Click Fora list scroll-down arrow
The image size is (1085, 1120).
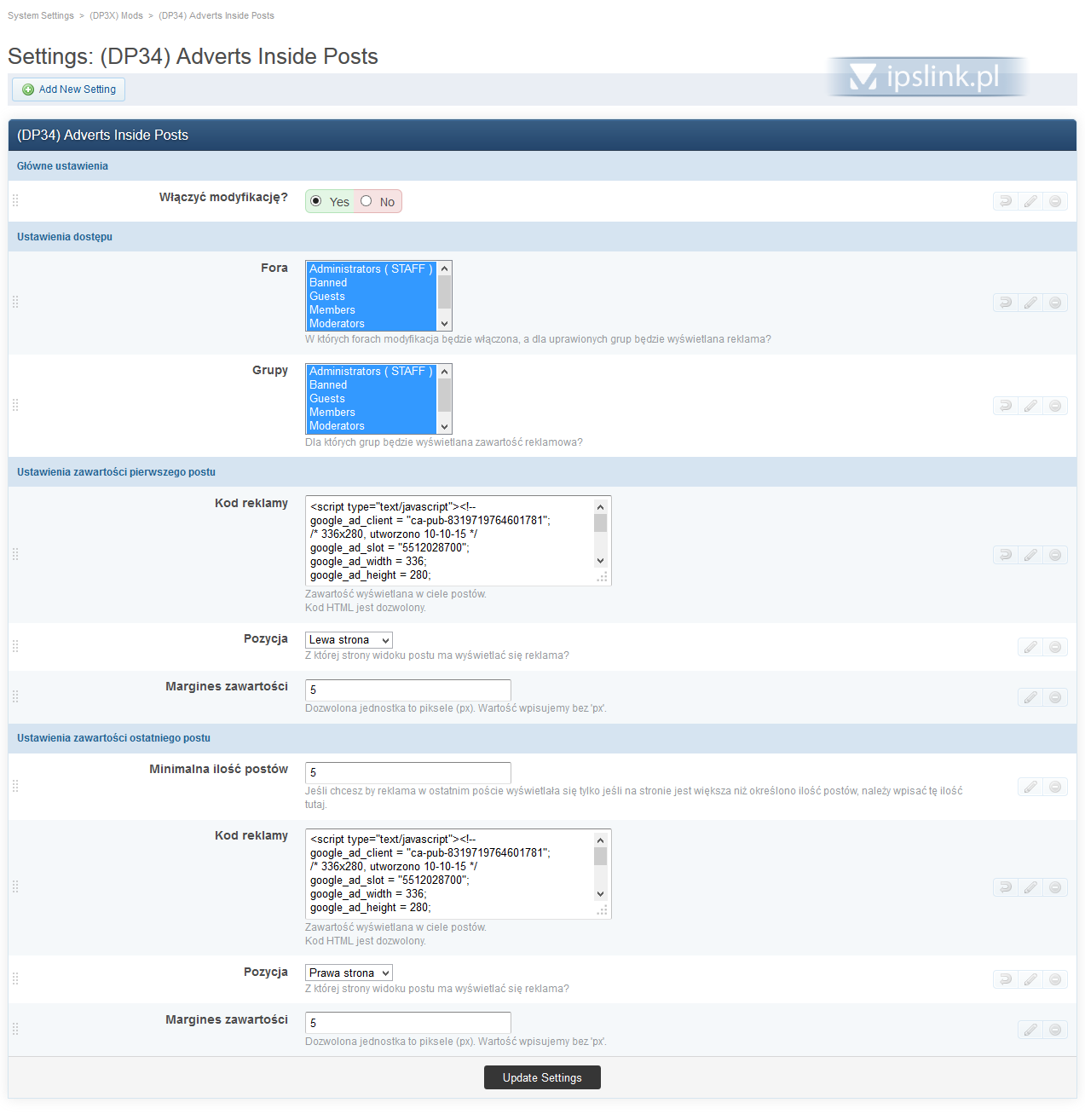[x=444, y=324]
